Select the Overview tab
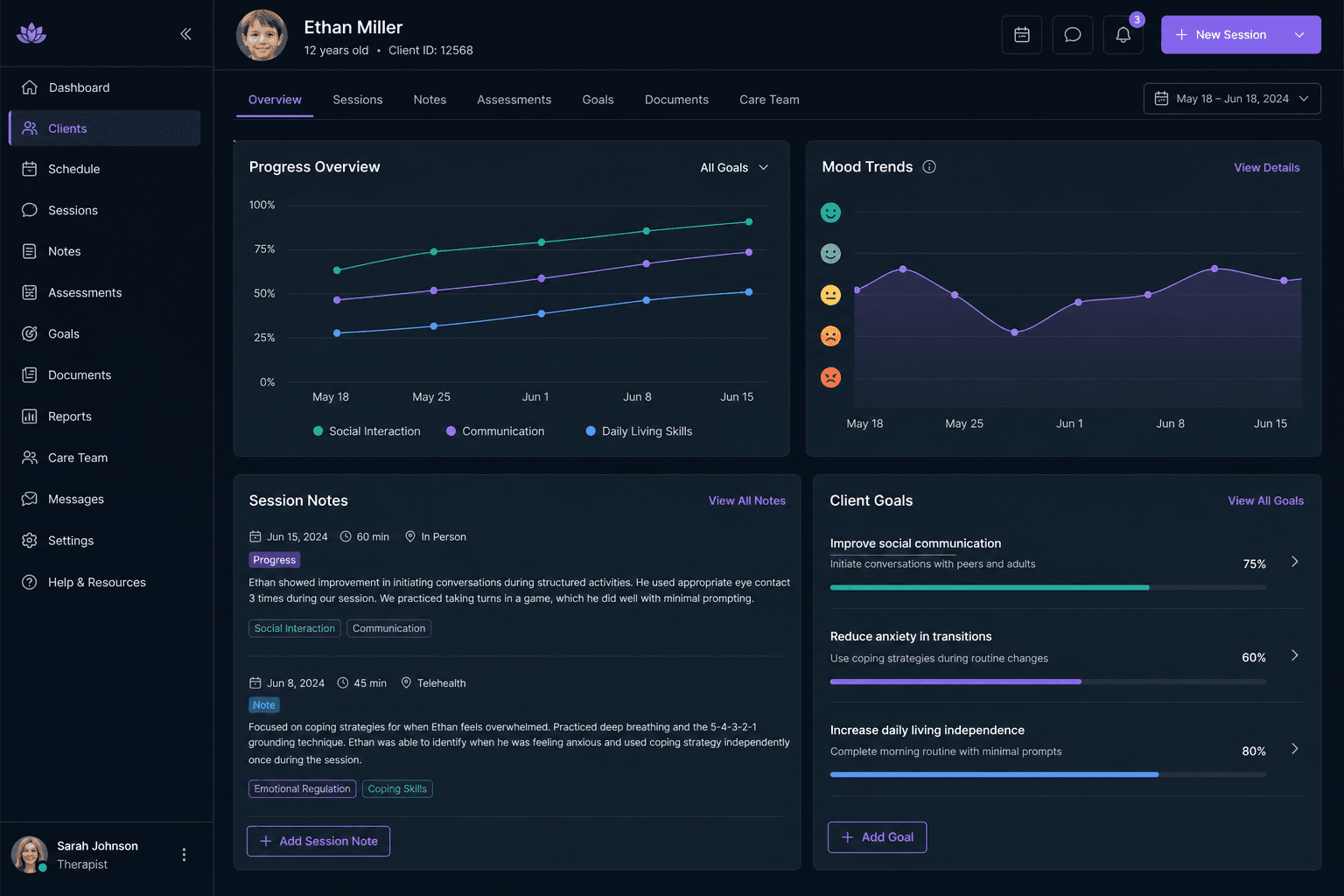 pyautogui.click(x=275, y=100)
